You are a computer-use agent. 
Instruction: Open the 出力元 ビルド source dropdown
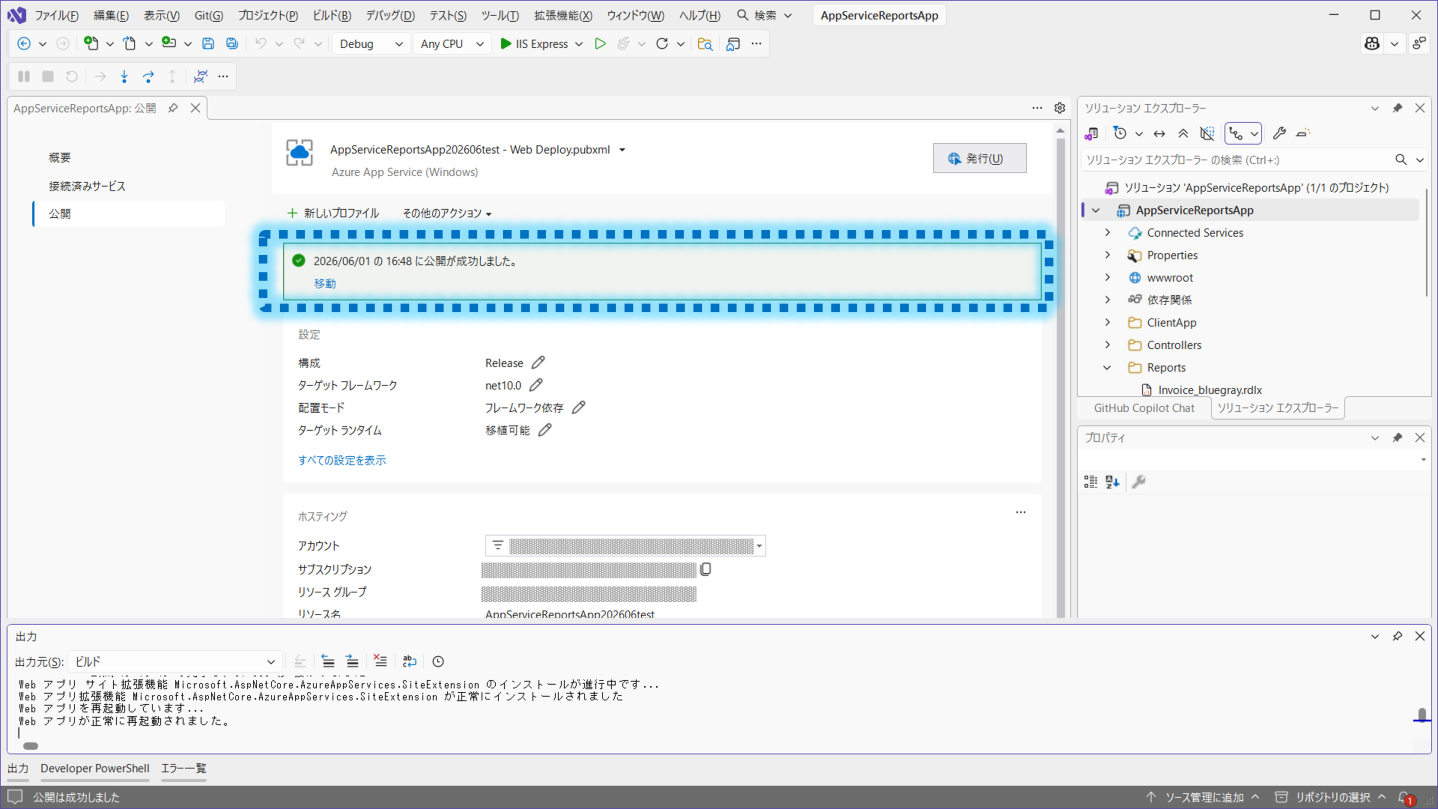pyautogui.click(x=174, y=662)
